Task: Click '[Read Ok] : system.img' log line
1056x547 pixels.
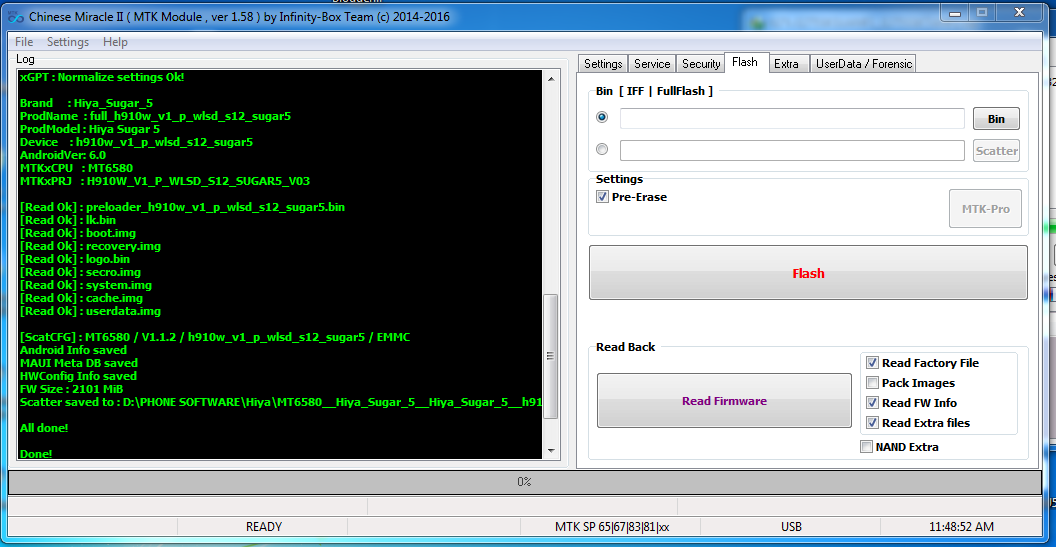Action: pyautogui.click(x=86, y=285)
